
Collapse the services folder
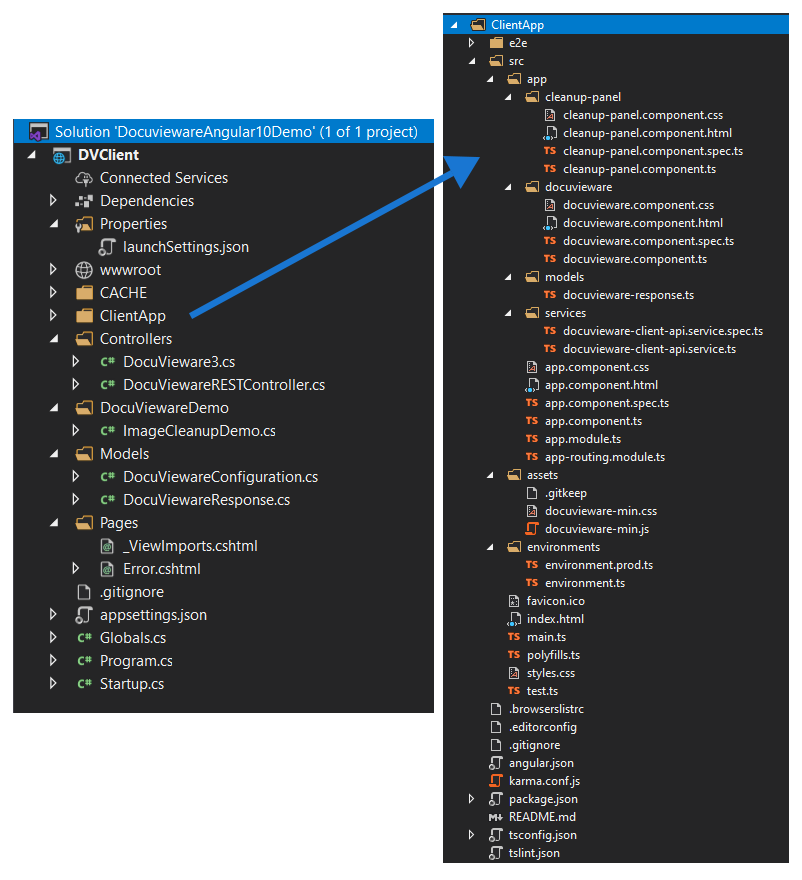(x=508, y=313)
